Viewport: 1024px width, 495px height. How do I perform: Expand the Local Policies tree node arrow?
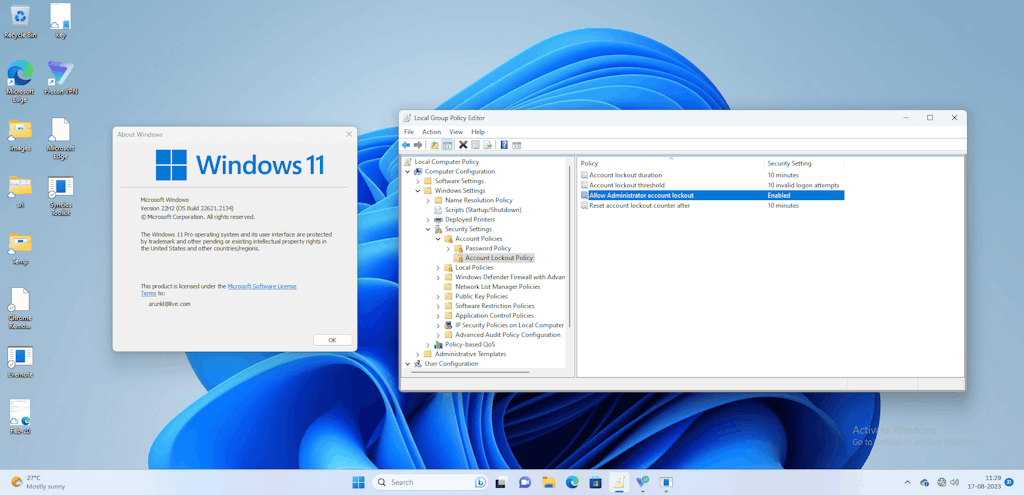pos(438,268)
